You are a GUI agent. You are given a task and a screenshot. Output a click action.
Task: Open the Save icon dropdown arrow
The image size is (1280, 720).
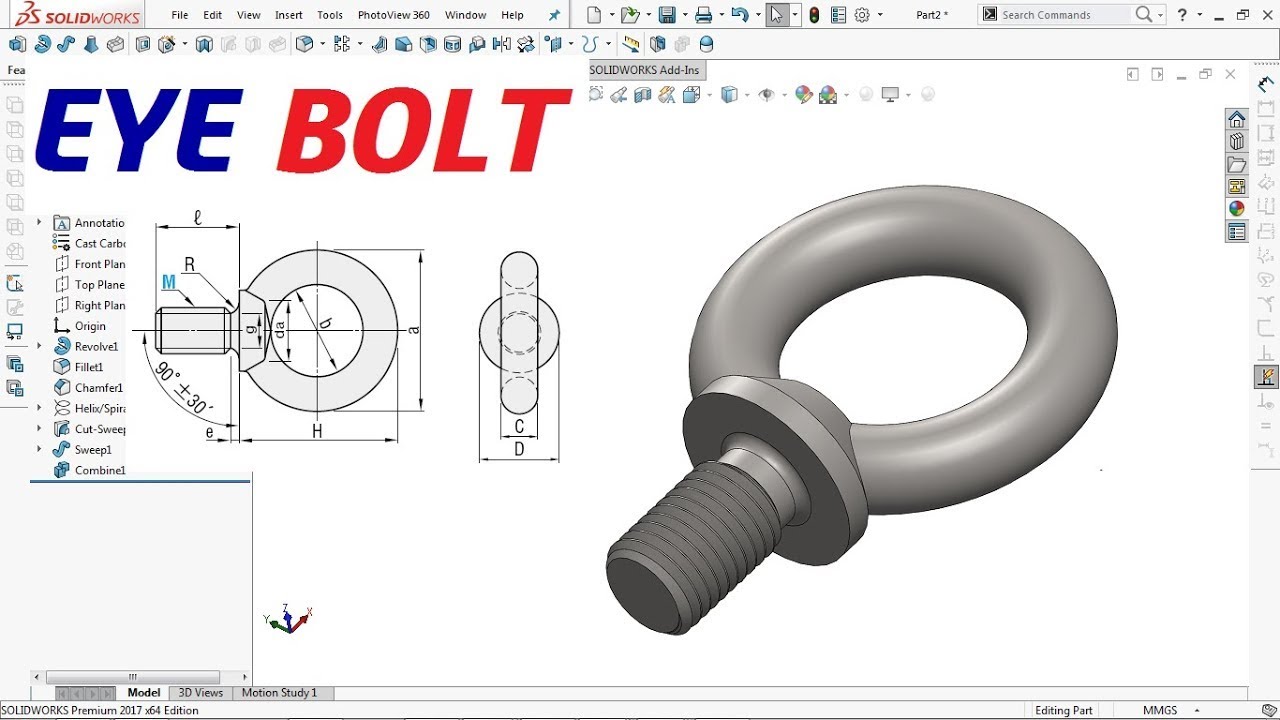(684, 15)
